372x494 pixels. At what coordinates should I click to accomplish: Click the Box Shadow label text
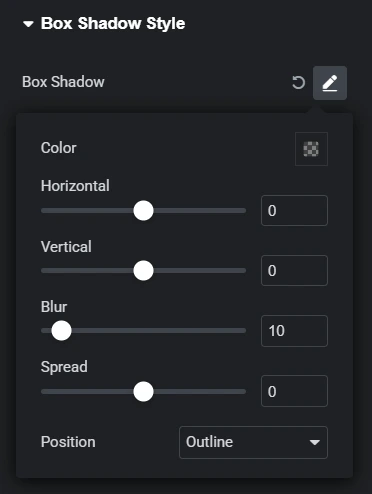(63, 82)
